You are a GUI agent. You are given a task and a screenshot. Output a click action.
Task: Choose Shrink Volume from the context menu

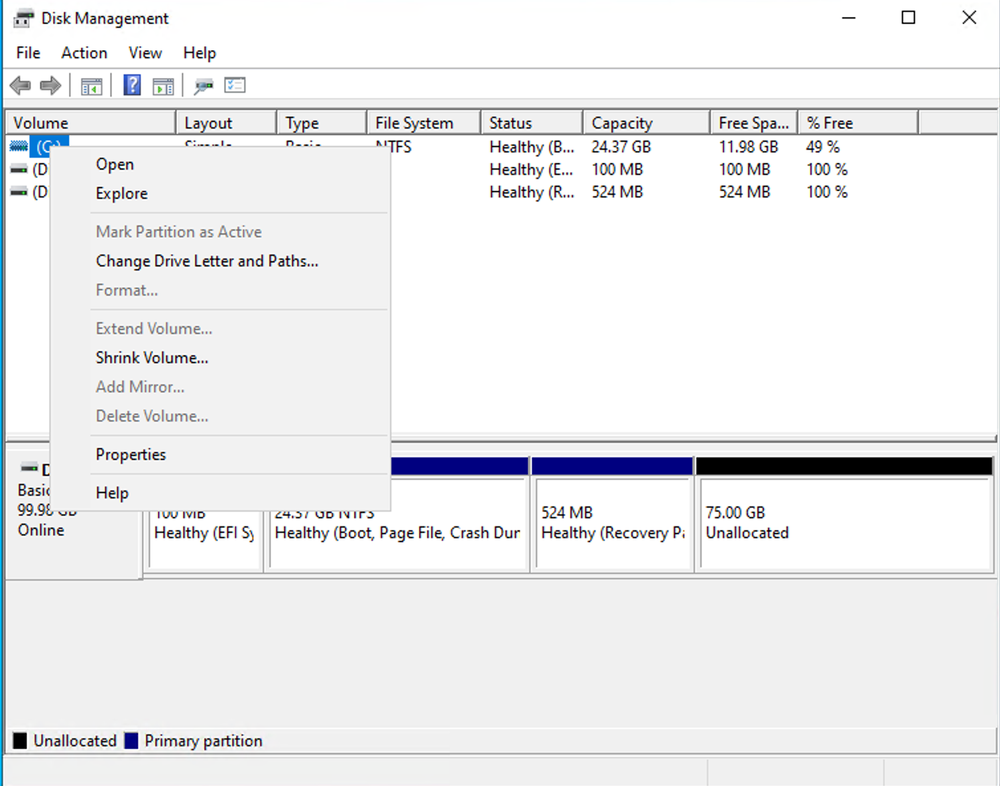tap(151, 357)
